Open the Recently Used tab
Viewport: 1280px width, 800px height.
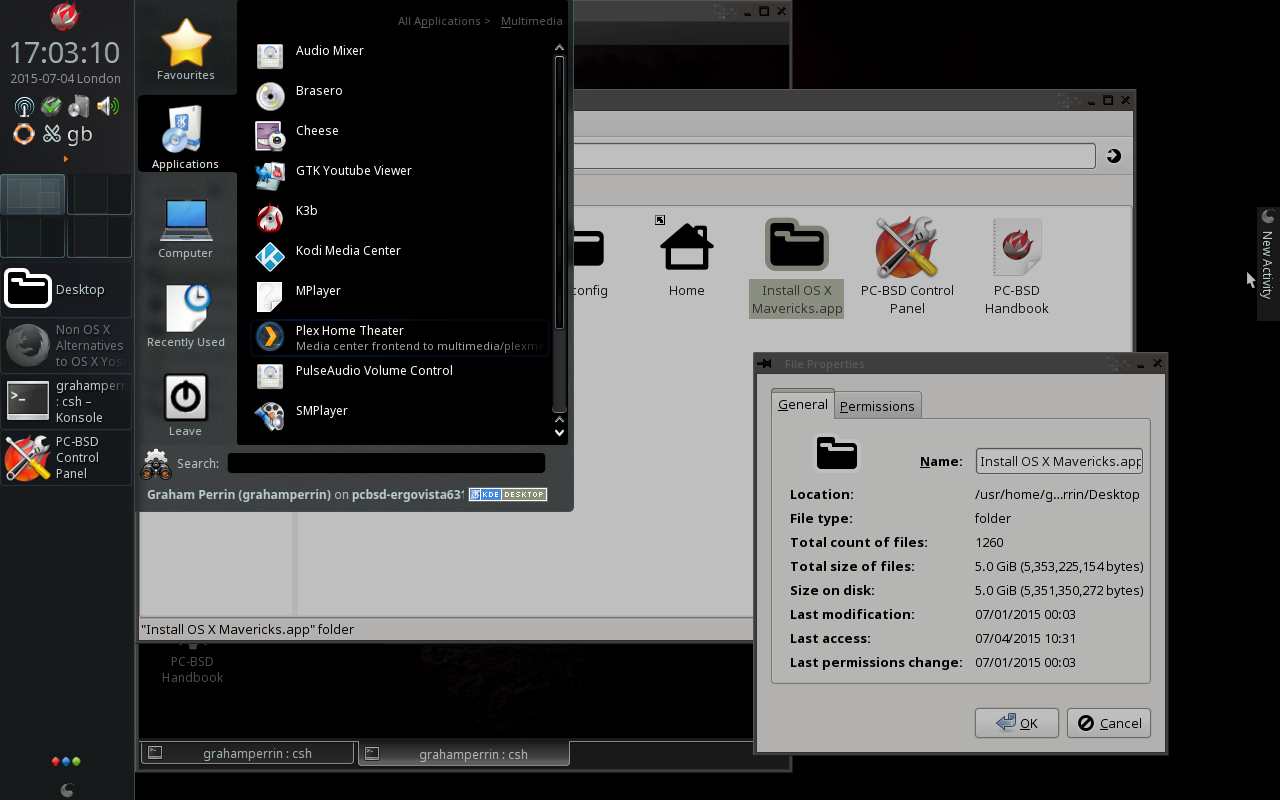pos(186,315)
